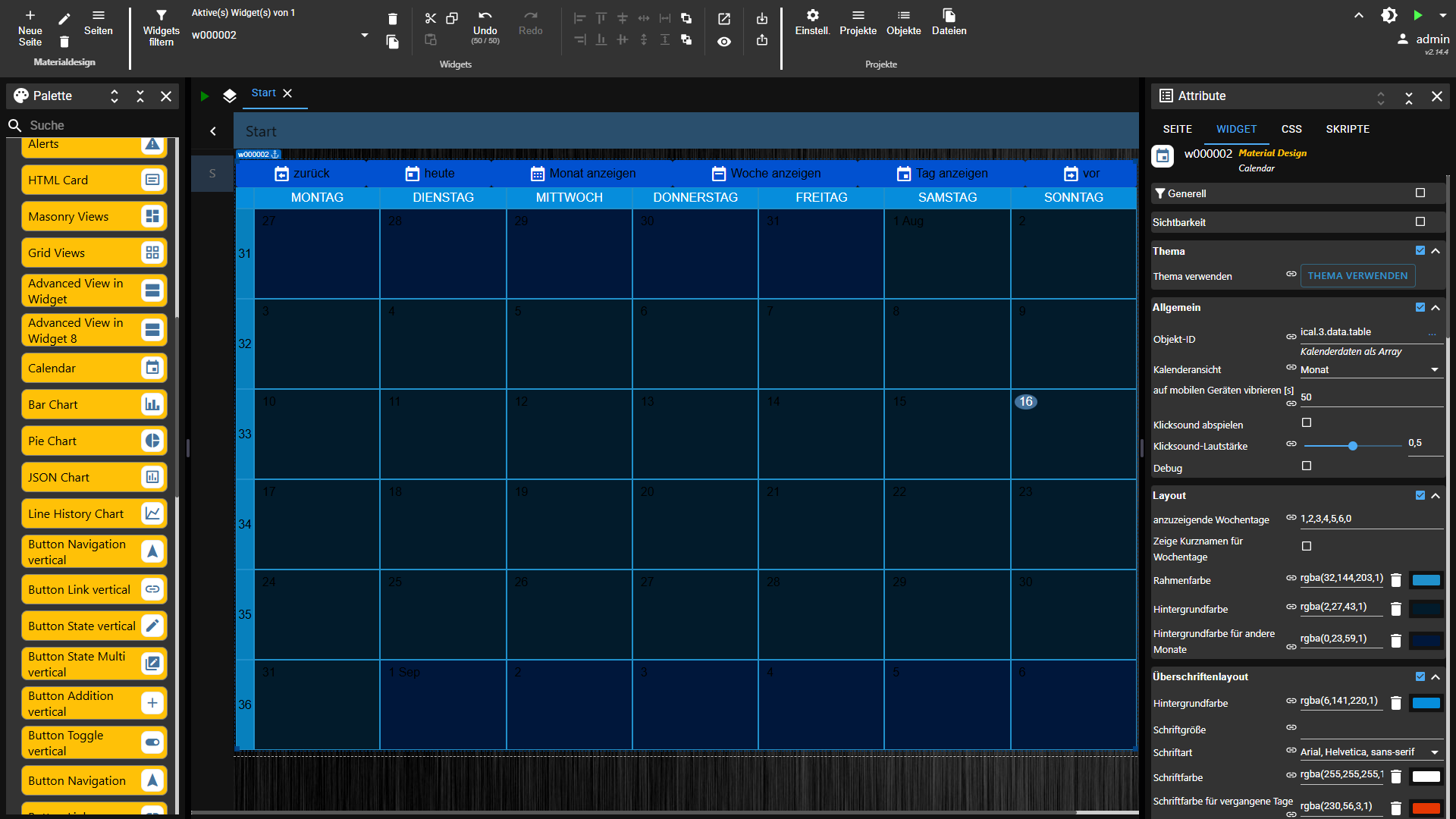Click green play arrow left of Start tab
Viewport: 1456px width, 819px height.
coord(205,96)
